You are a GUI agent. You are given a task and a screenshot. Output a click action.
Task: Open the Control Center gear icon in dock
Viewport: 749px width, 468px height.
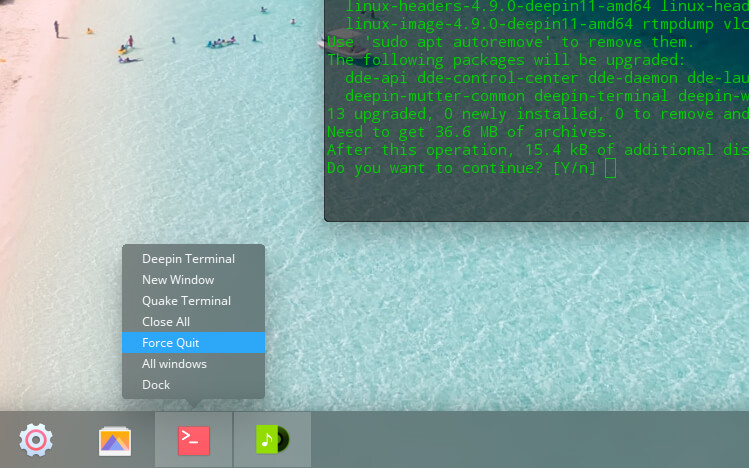click(x=36, y=440)
